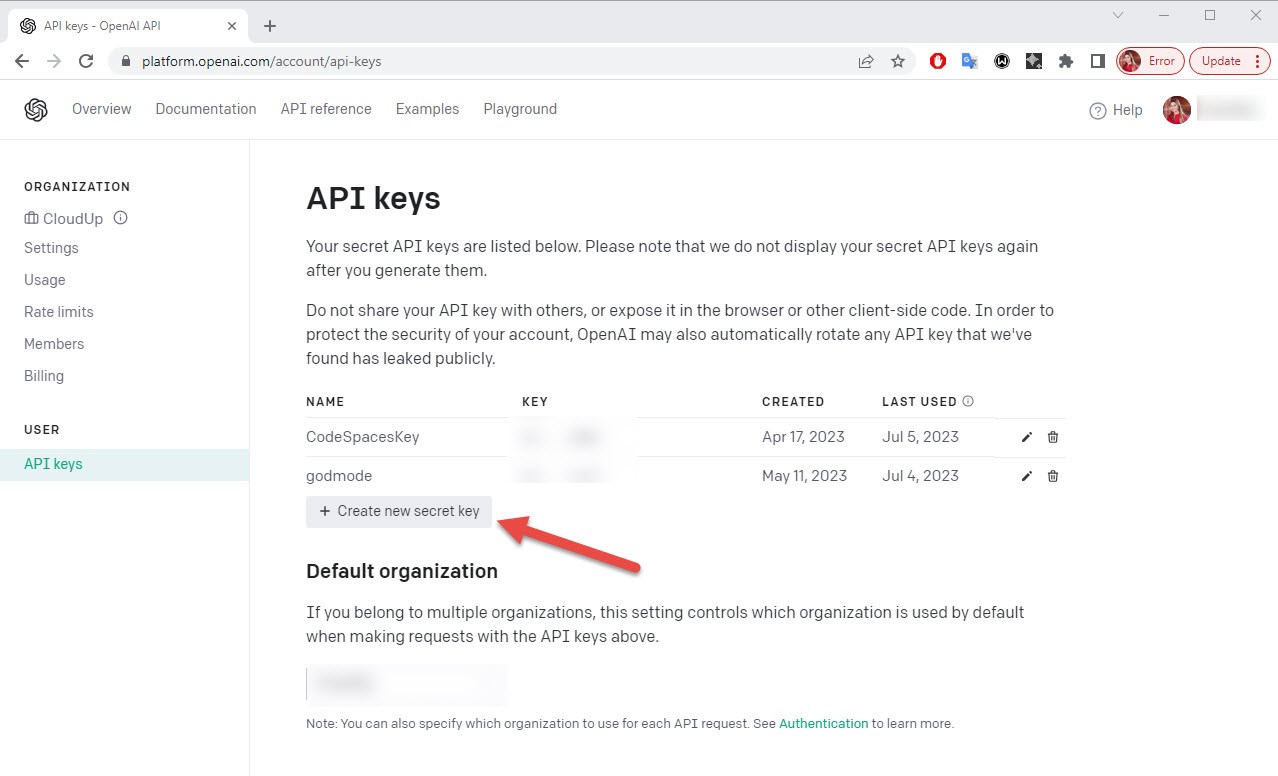Select the CloudUp organization
The width and height of the screenshot is (1278, 776).
64,218
